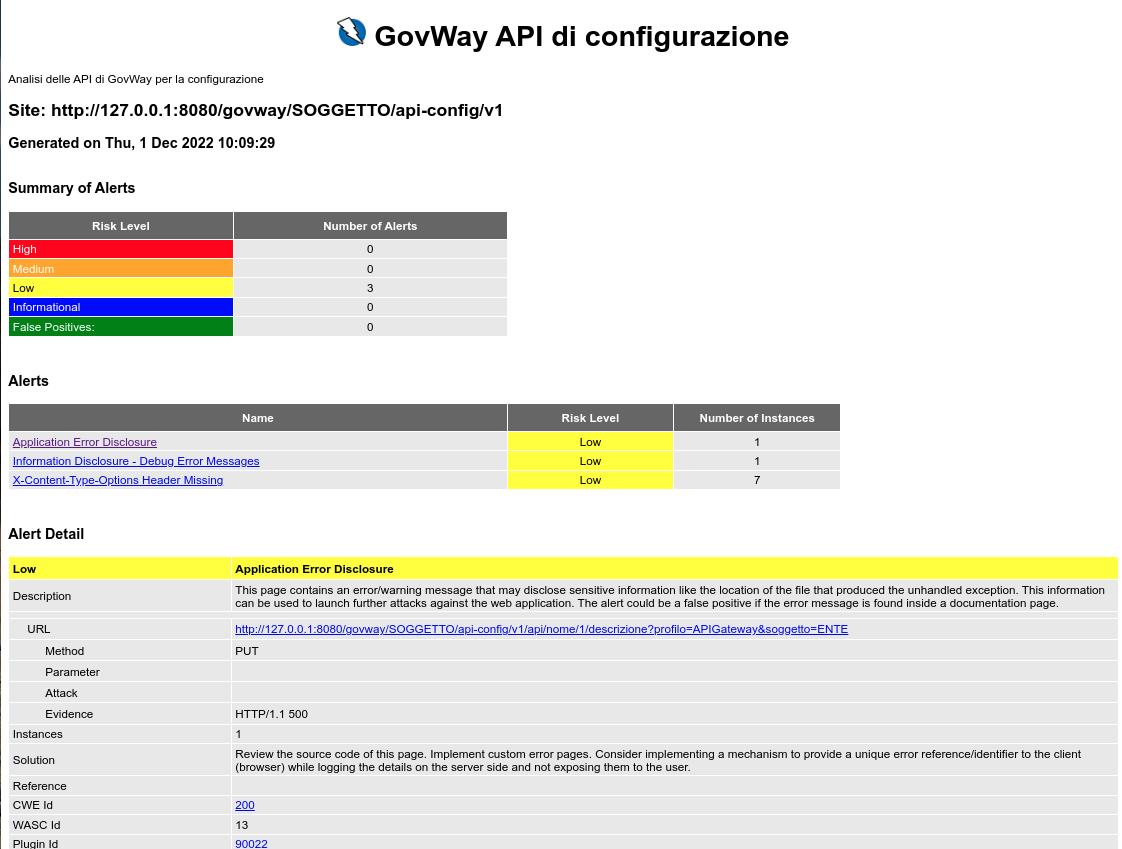Follow the api-config descrizione URL link

pos(542,629)
